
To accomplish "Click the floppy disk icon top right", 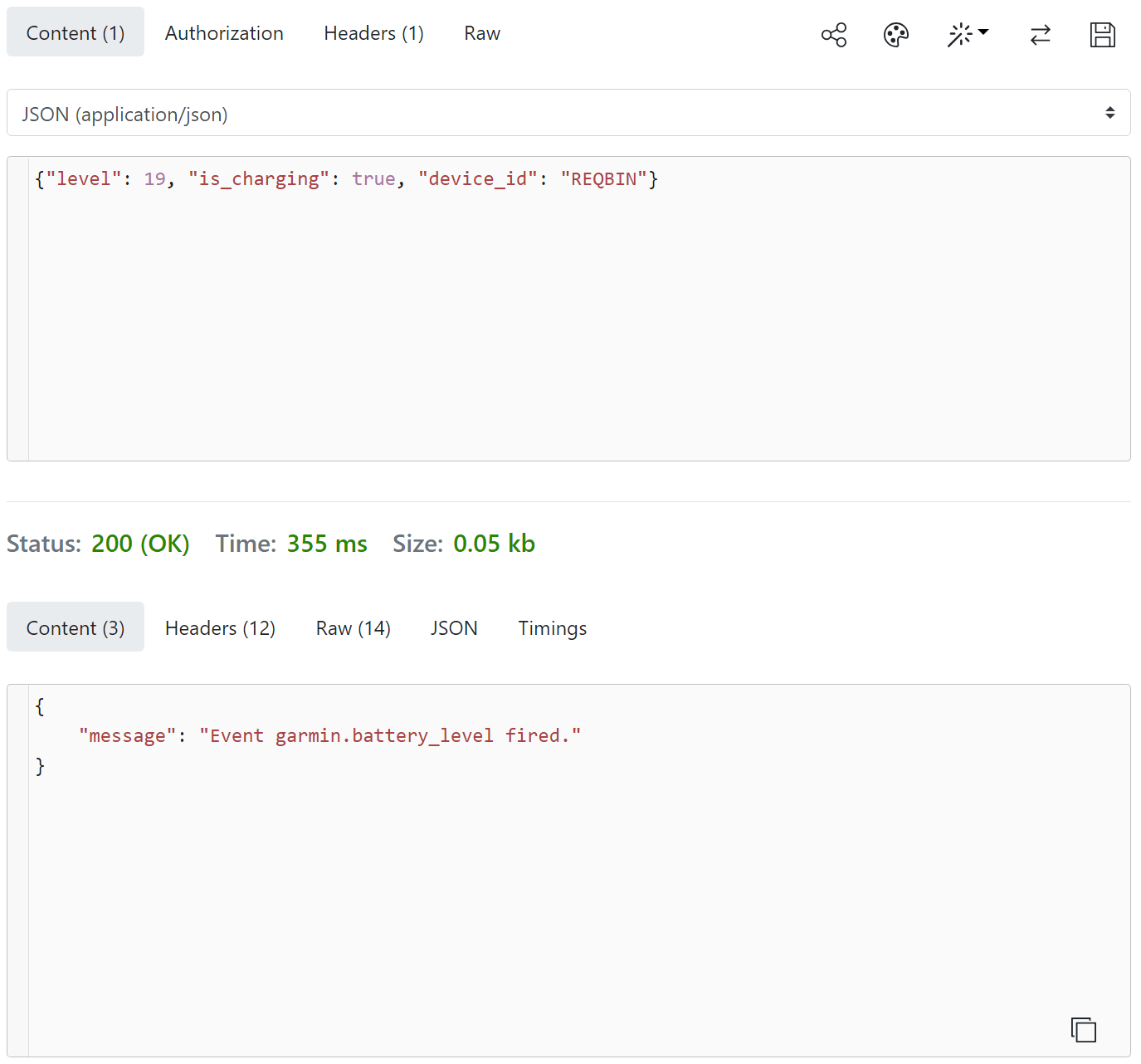I will [1103, 34].
